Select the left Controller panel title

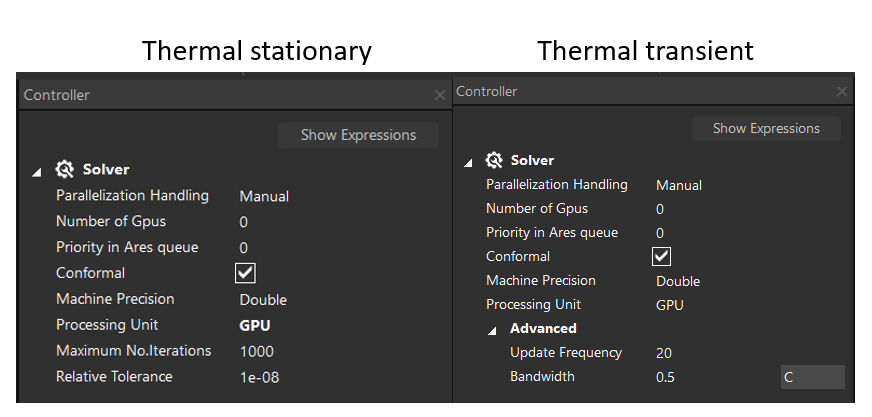coord(57,95)
